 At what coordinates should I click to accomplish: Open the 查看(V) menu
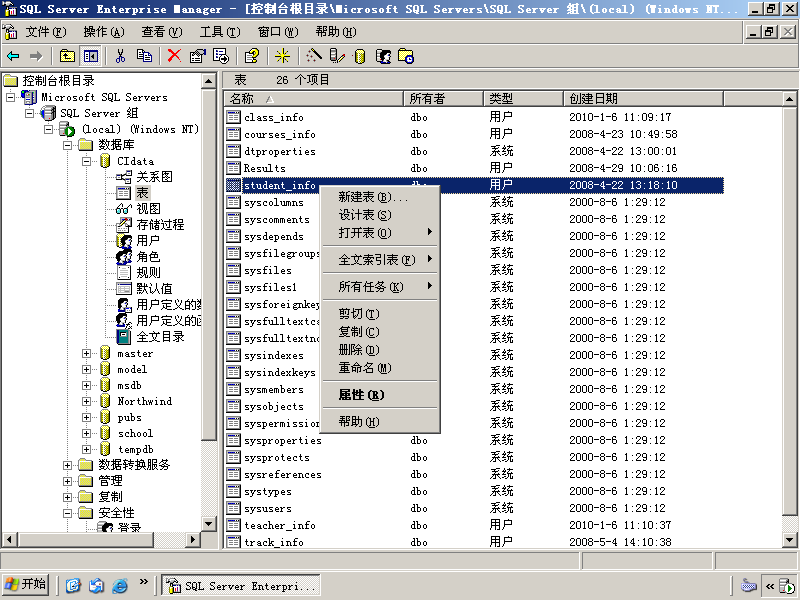click(x=162, y=32)
